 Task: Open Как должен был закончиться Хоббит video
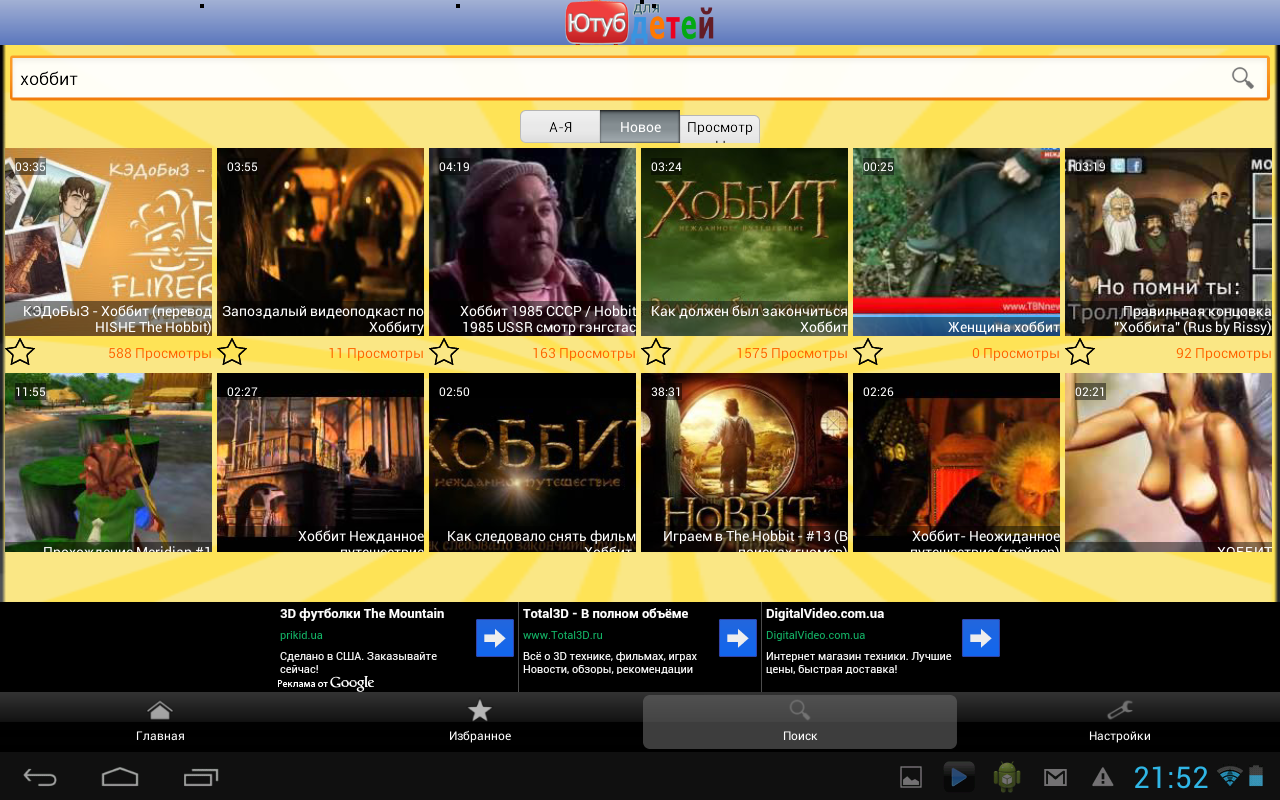point(744,242)
